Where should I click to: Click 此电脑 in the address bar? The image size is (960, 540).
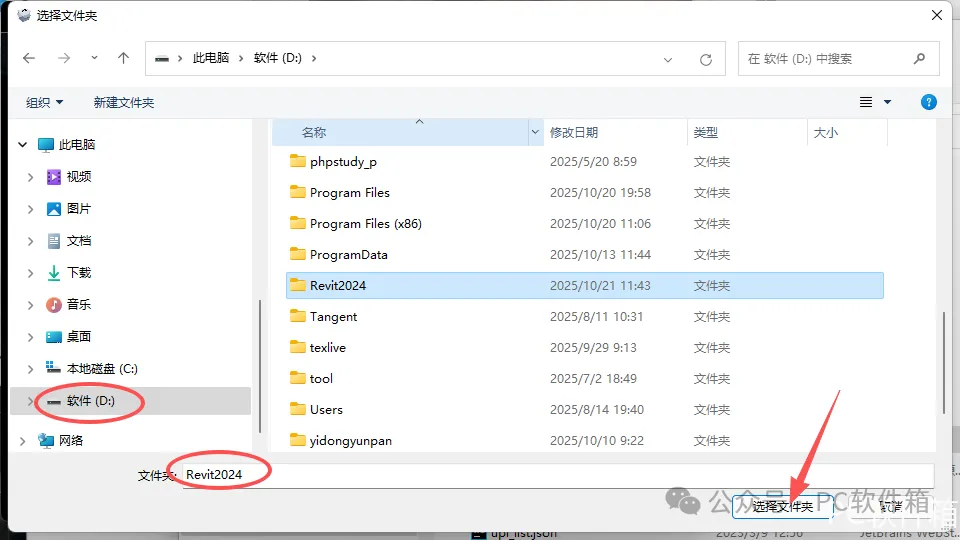[211, 58]
